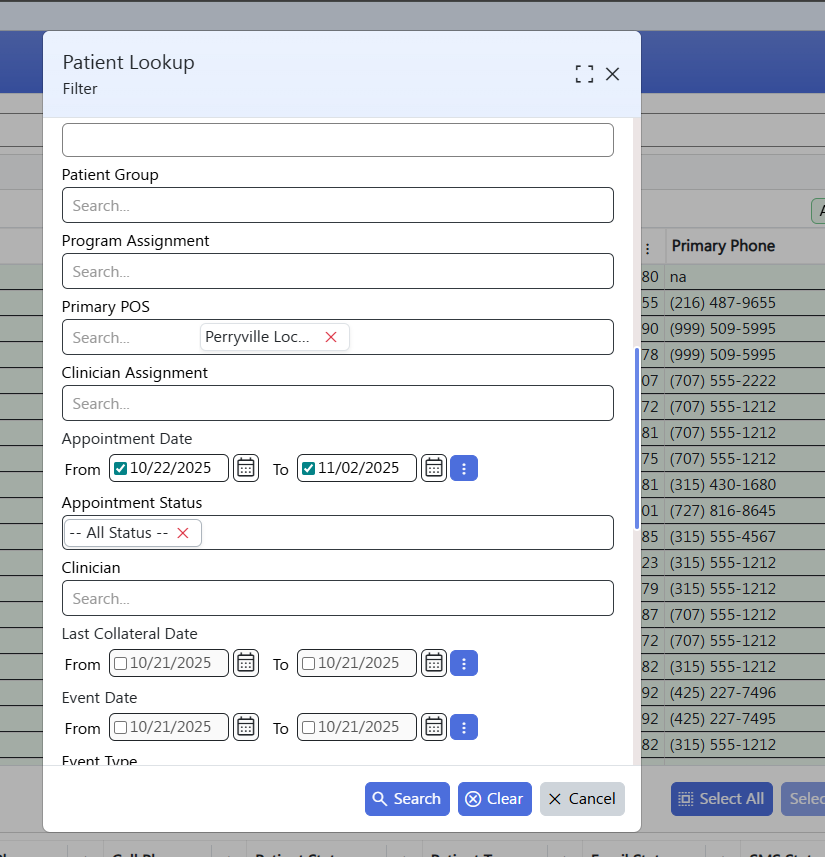Viewport: 825px width, 857px height.
Task: Expand the Patient Lookup dialog to fullscreen
Action: 584,73
